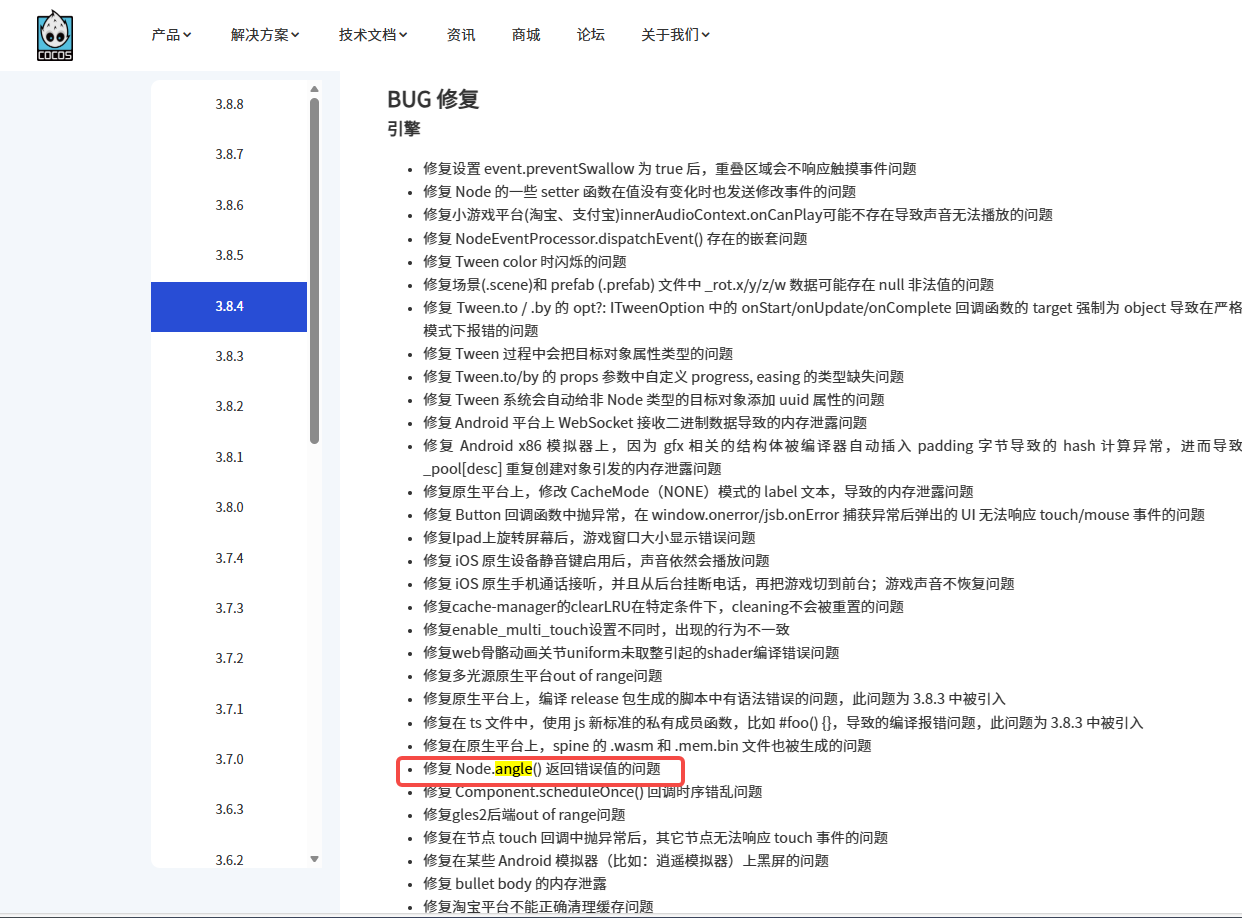Click the Tween color 时闪烁 line
1242x918 pixels.
coord(525,261)
